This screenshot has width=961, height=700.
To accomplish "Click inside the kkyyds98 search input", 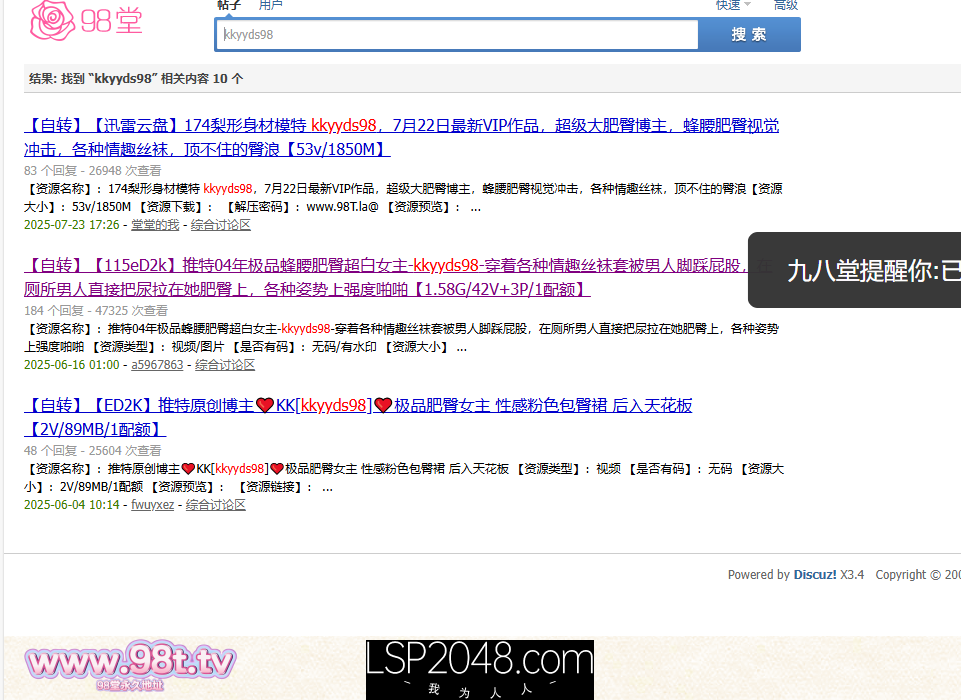I will (456, 34).
